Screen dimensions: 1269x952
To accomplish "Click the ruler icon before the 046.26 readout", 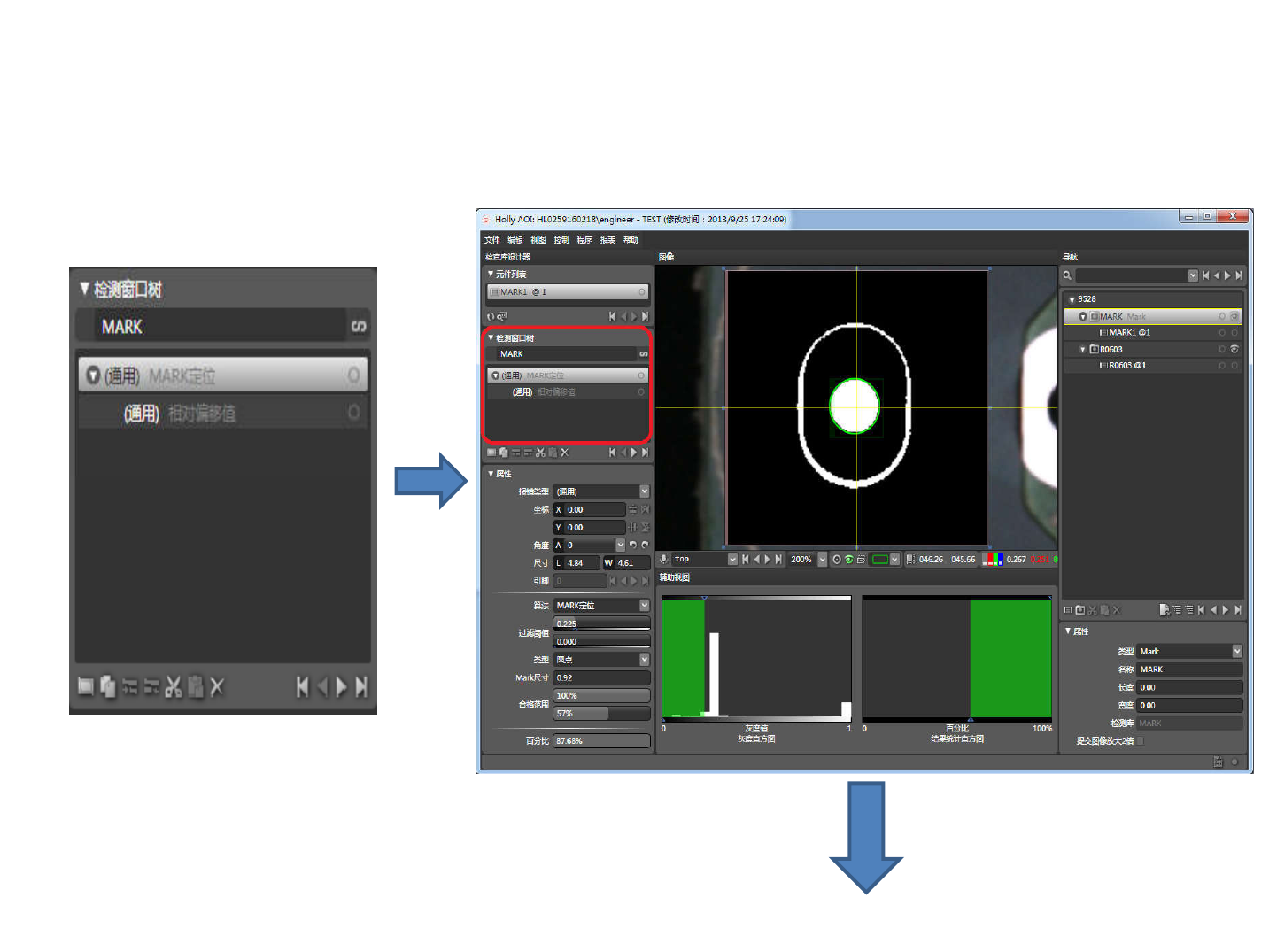I will (x=910, y=559).
